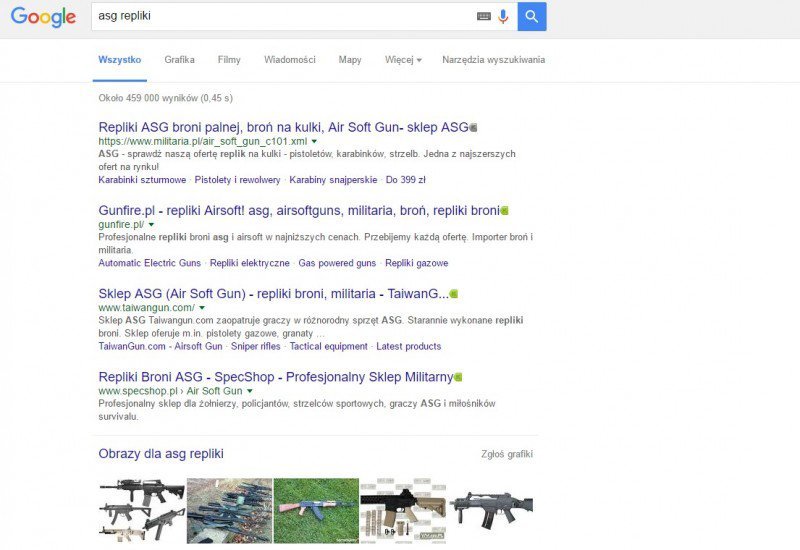Open the Do 399 zł sitelink

[x=406, y=180]
